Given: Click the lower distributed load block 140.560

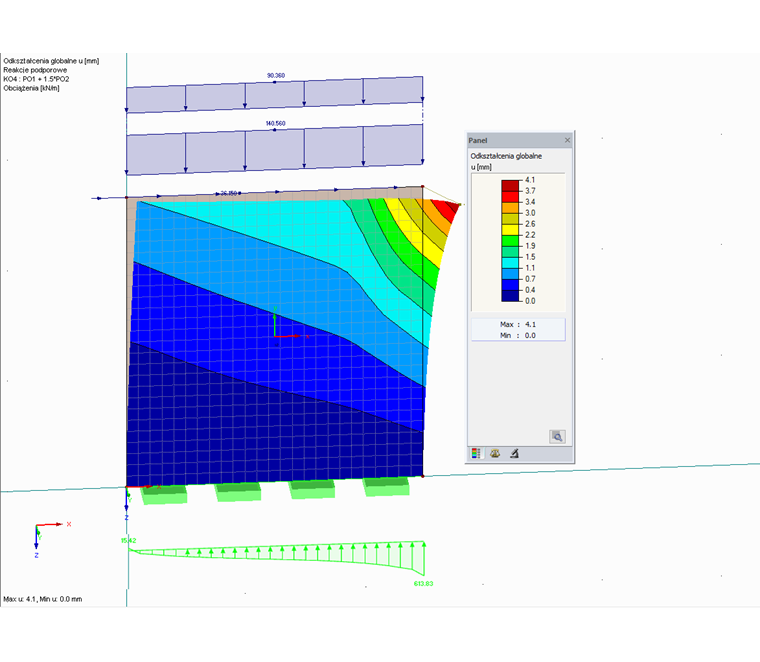Looking at the screenshot, I should (x=274, y=149).
